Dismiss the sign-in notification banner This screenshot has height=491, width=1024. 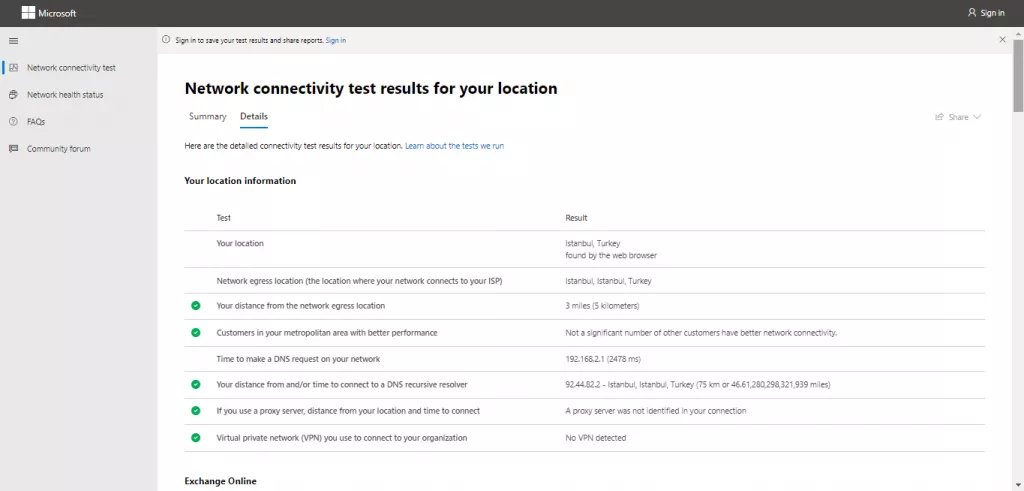pos(1002,40)
